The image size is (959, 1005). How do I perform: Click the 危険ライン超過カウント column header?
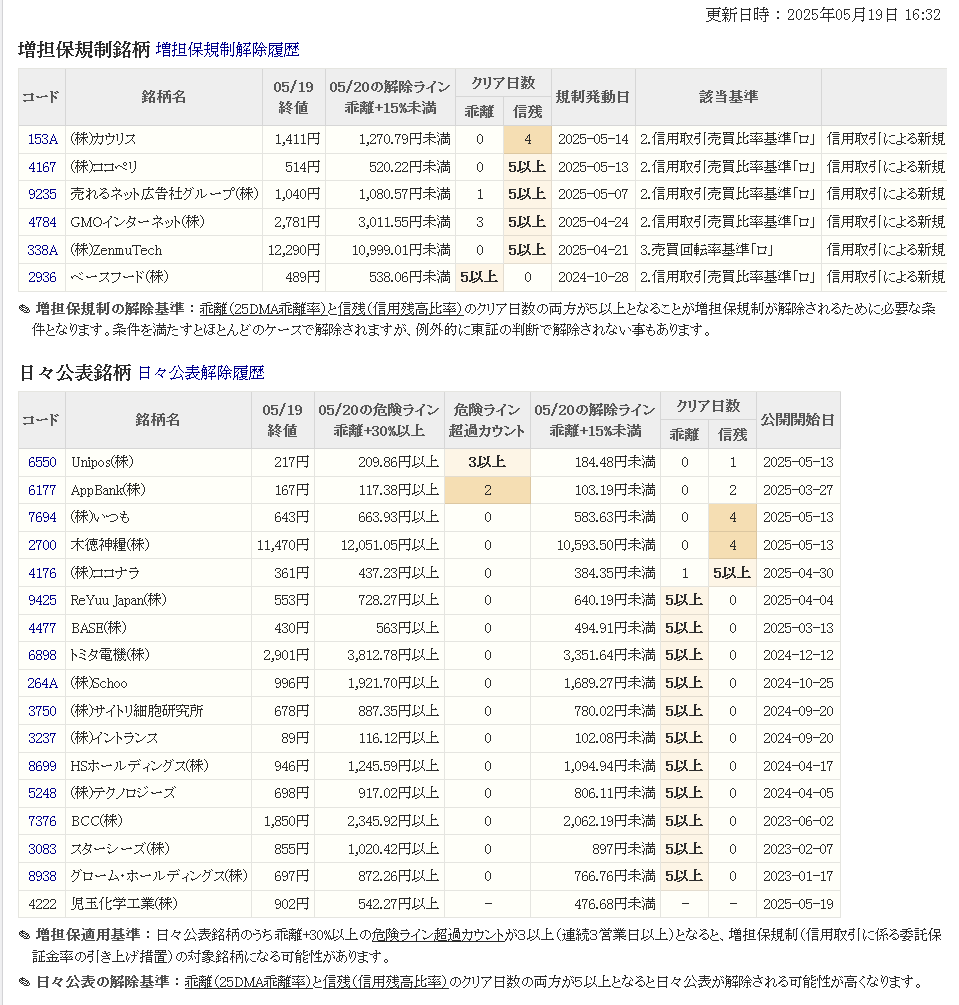pyautogui.click(x=487, y=420)
